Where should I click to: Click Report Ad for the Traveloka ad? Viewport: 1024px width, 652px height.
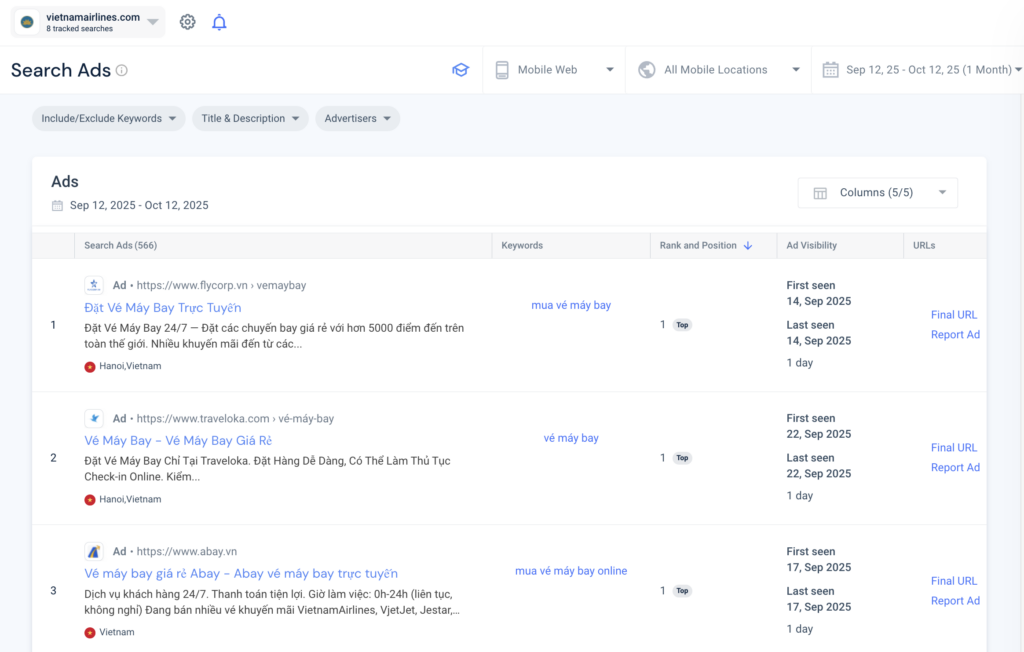954,468
